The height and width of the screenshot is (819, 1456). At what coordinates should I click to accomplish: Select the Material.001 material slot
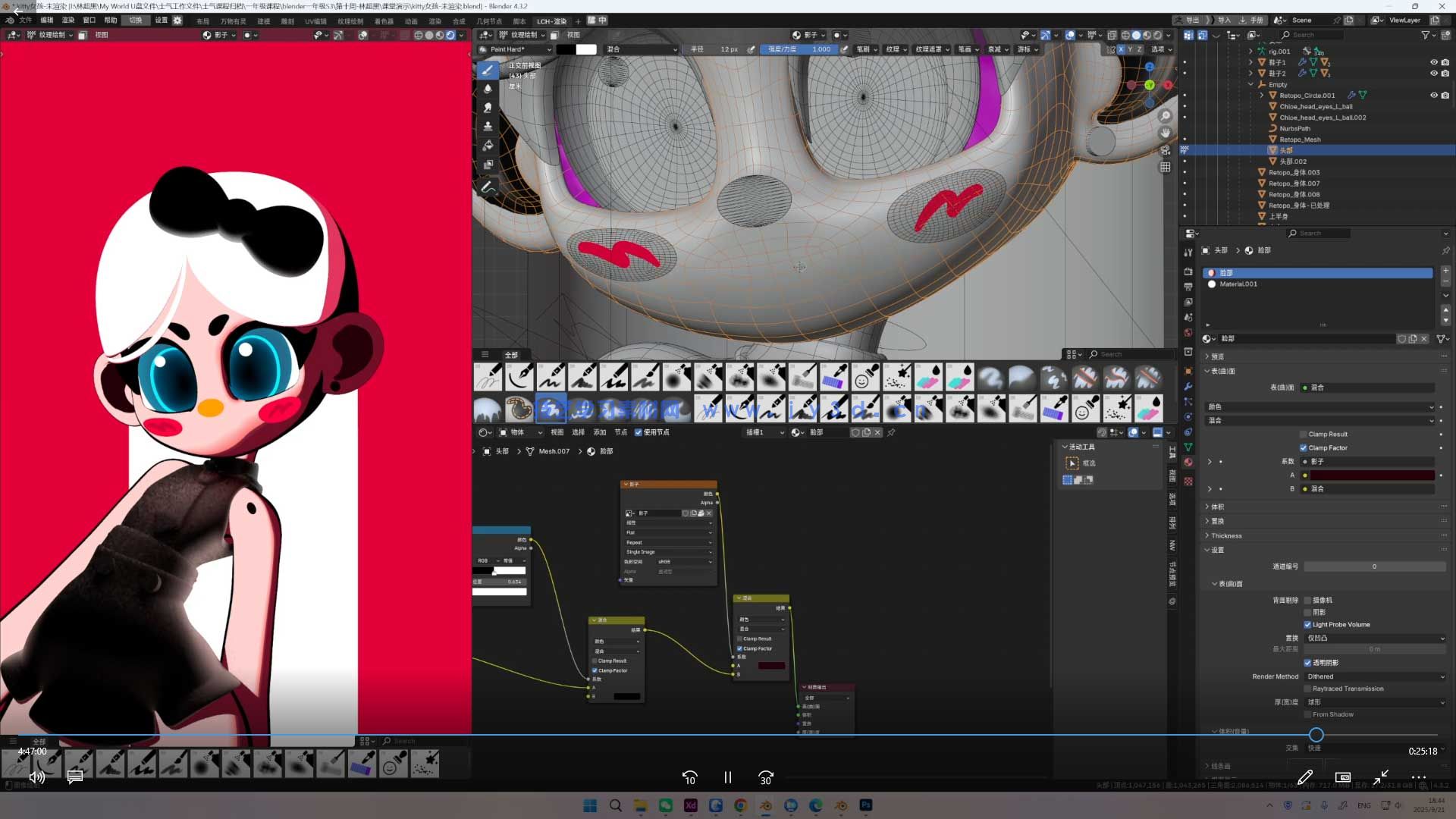point(1238,284)
